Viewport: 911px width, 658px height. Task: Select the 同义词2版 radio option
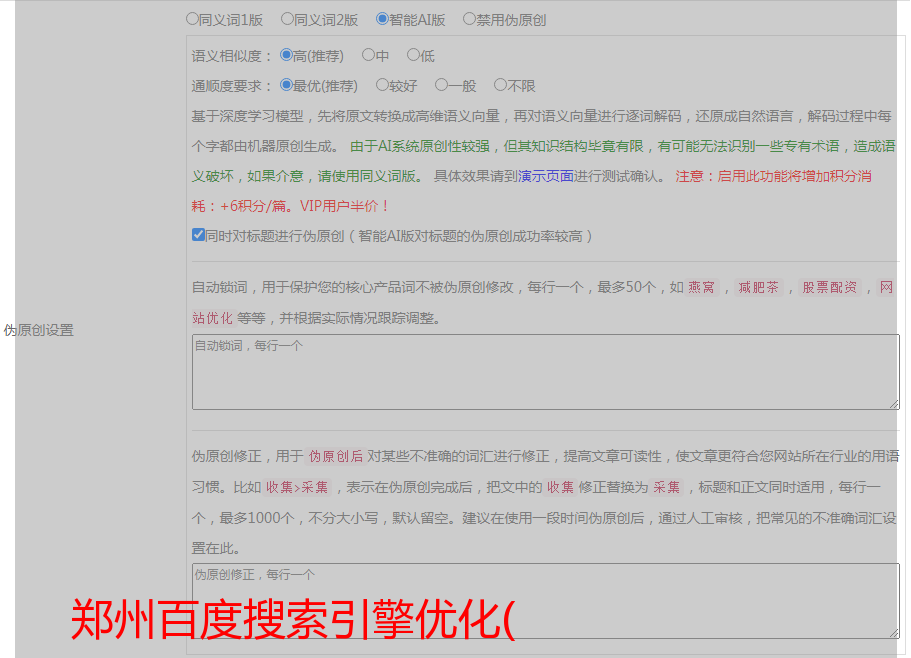click(x=287, y=19)
